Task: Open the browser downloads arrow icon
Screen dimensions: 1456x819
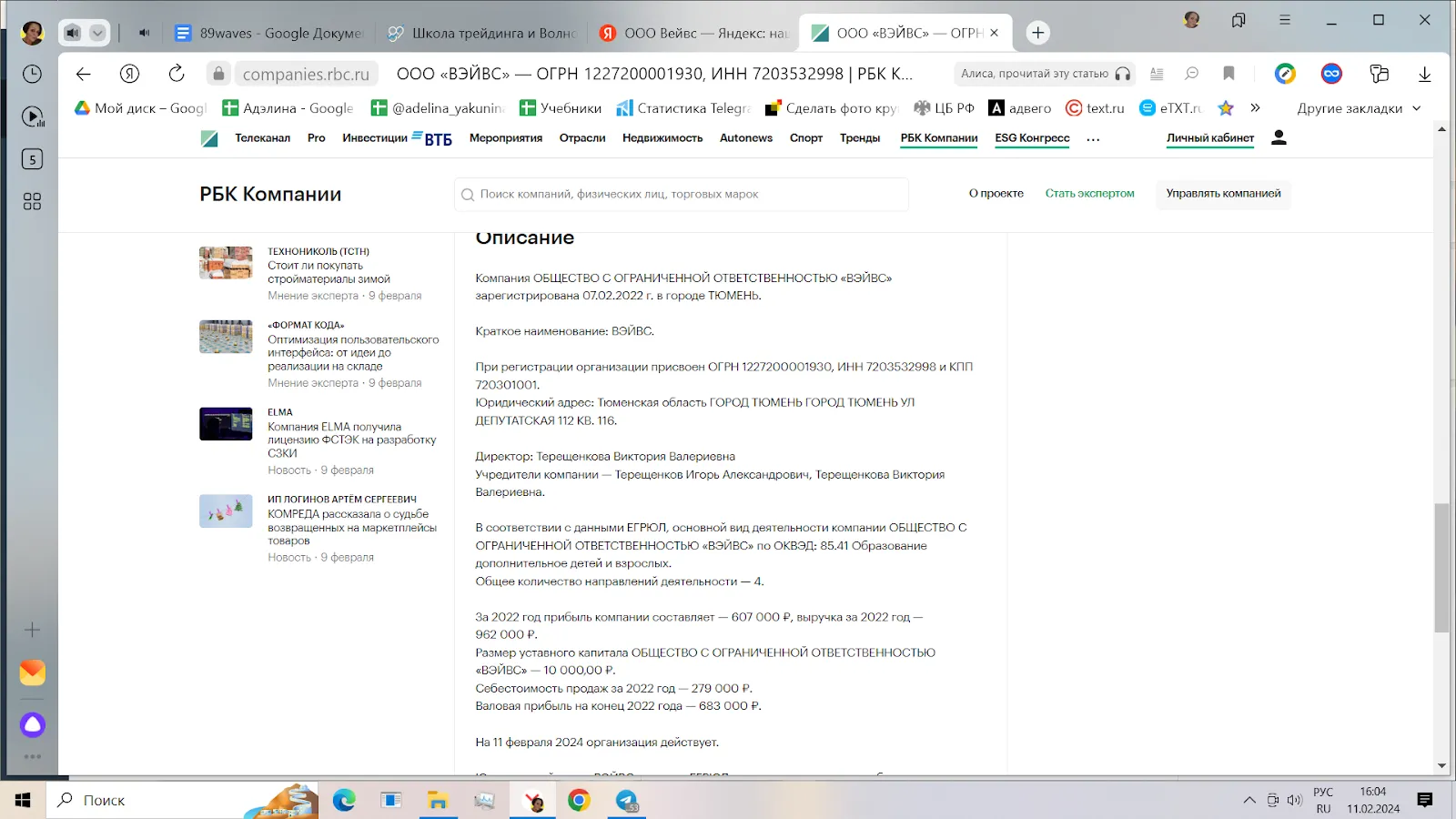Action: point(1424,74)
